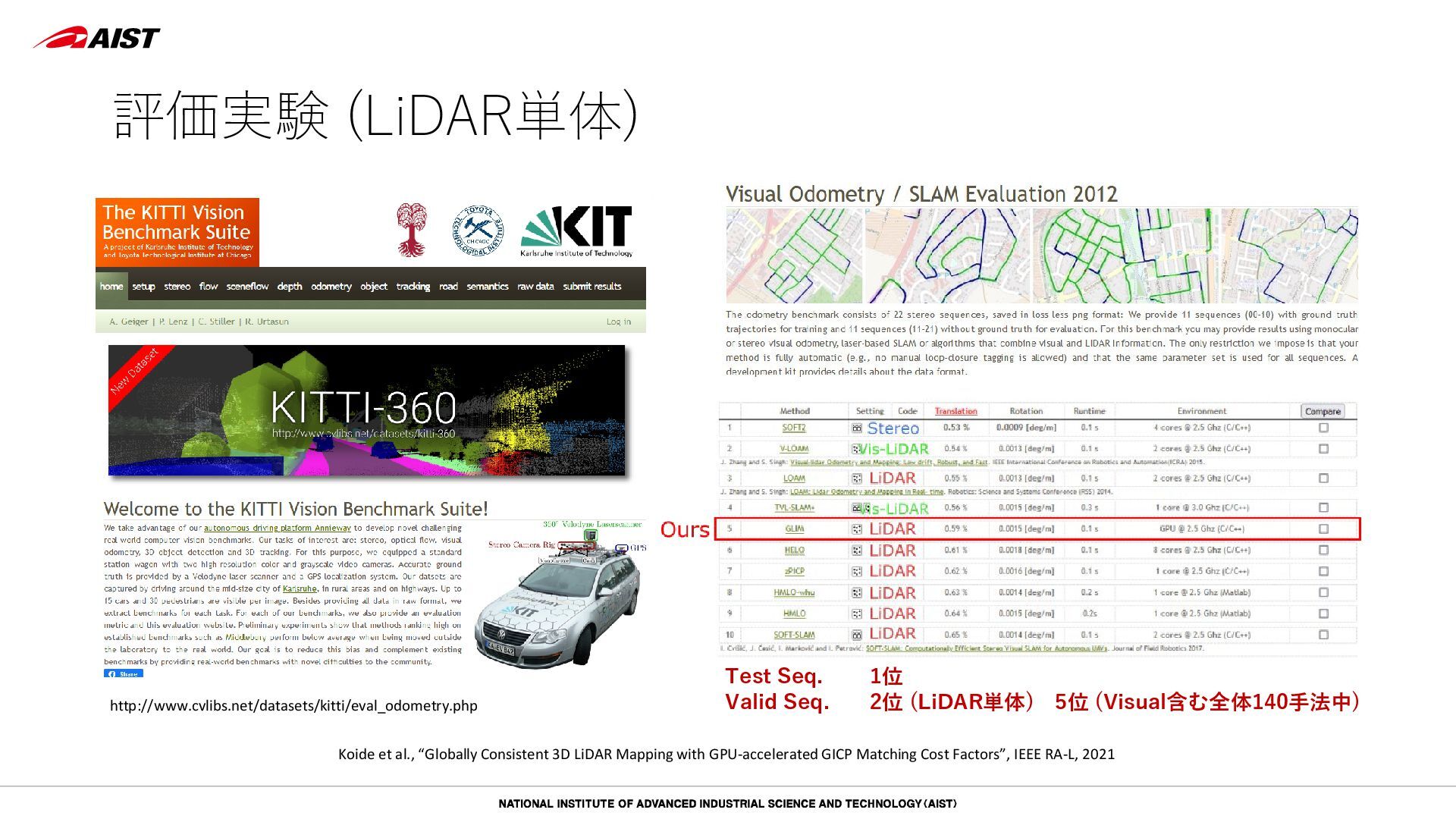Check the compare box for SOFT2
1456x819 pixels.
[1323, 428]
